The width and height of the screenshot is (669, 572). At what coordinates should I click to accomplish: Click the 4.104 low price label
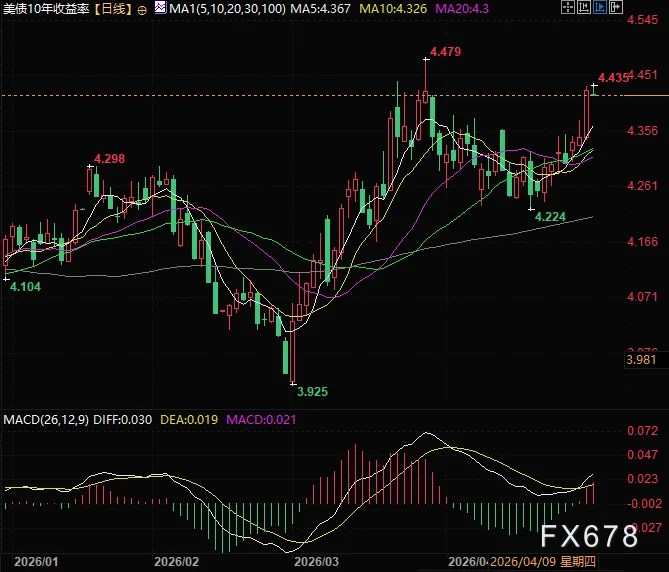(25, 287)
